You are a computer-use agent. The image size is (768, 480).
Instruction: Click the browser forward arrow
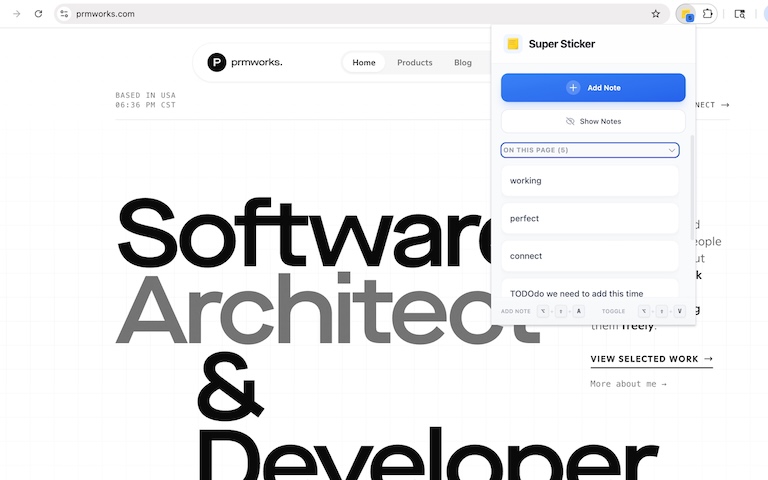click(x=17, y=14)
